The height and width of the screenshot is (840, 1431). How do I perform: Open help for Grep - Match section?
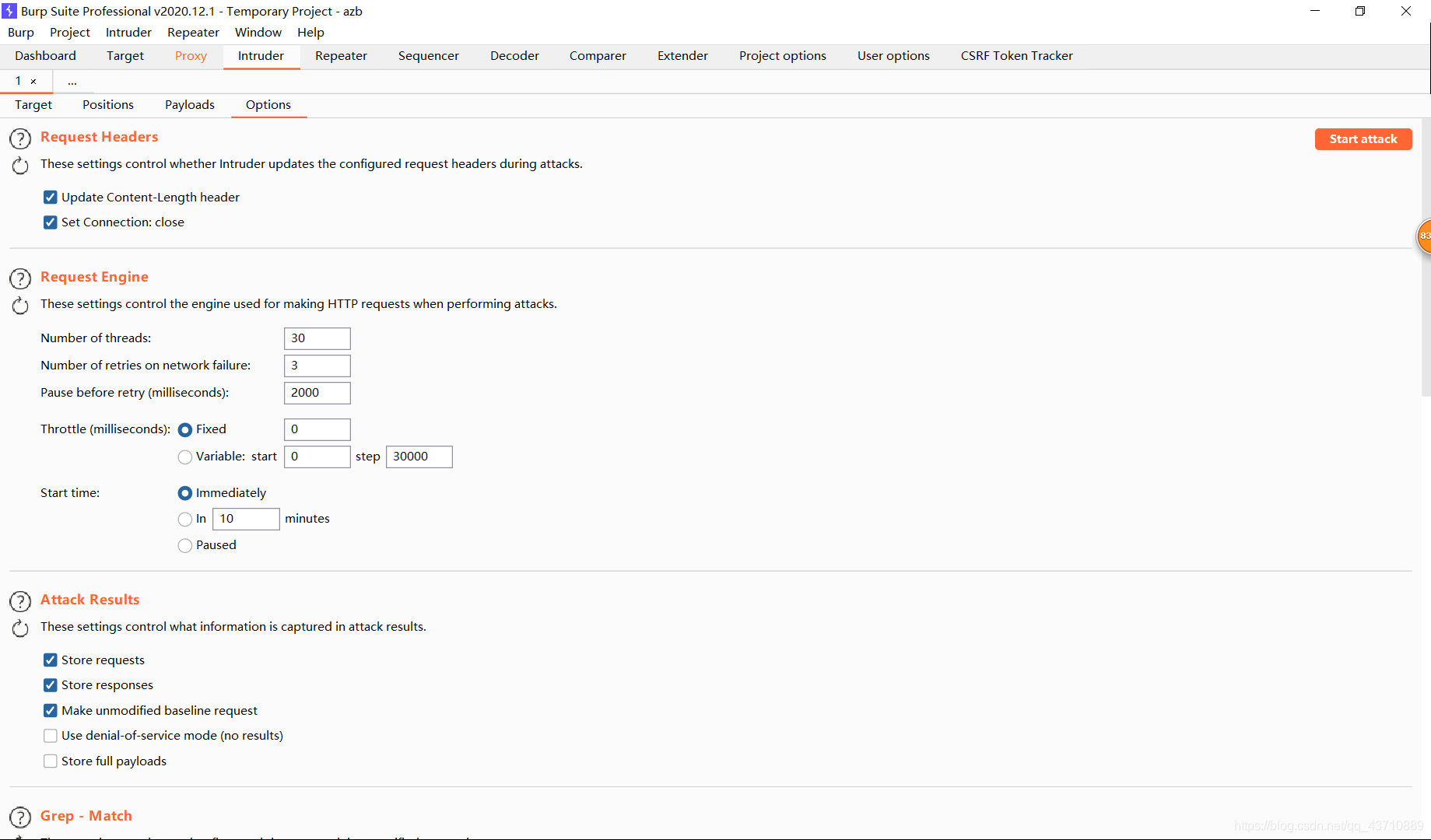[20, 817]
